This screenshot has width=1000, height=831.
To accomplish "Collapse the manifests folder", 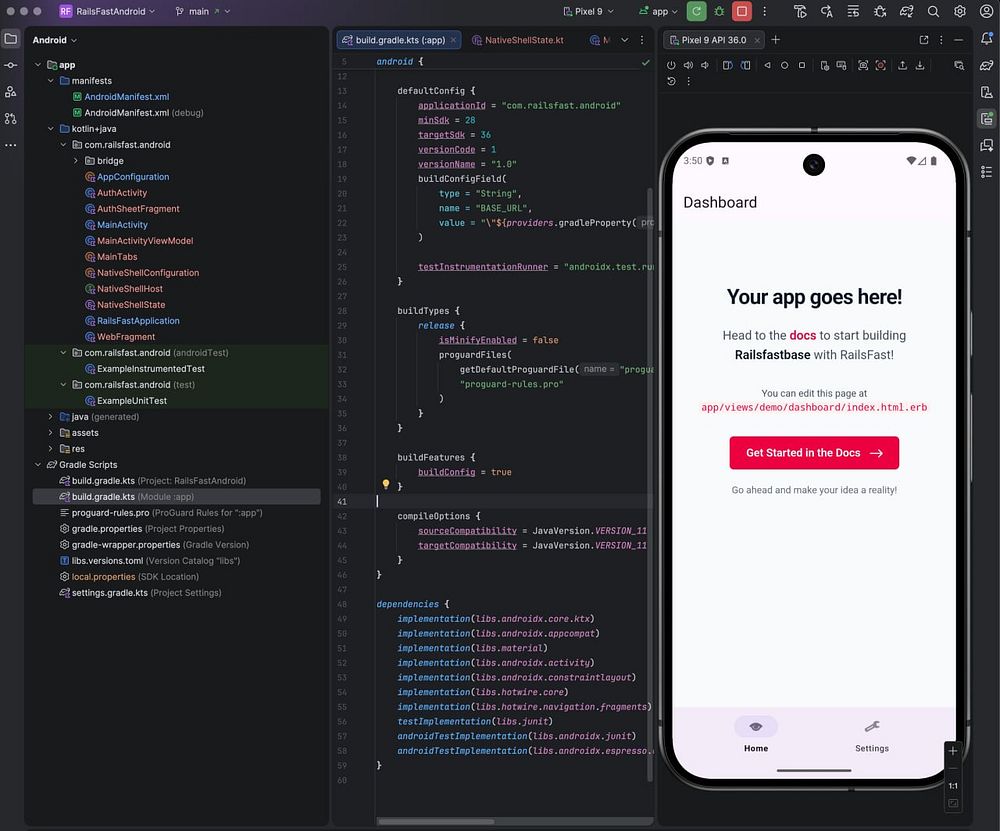I will [x=50, y=80].
